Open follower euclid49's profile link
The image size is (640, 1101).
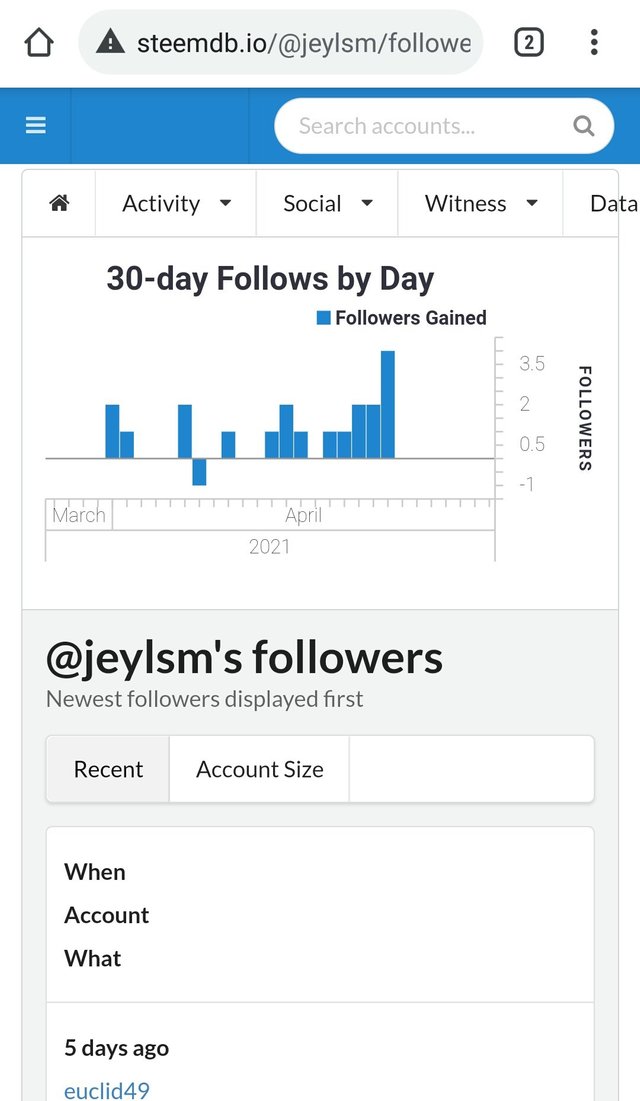coord(107,1090)
